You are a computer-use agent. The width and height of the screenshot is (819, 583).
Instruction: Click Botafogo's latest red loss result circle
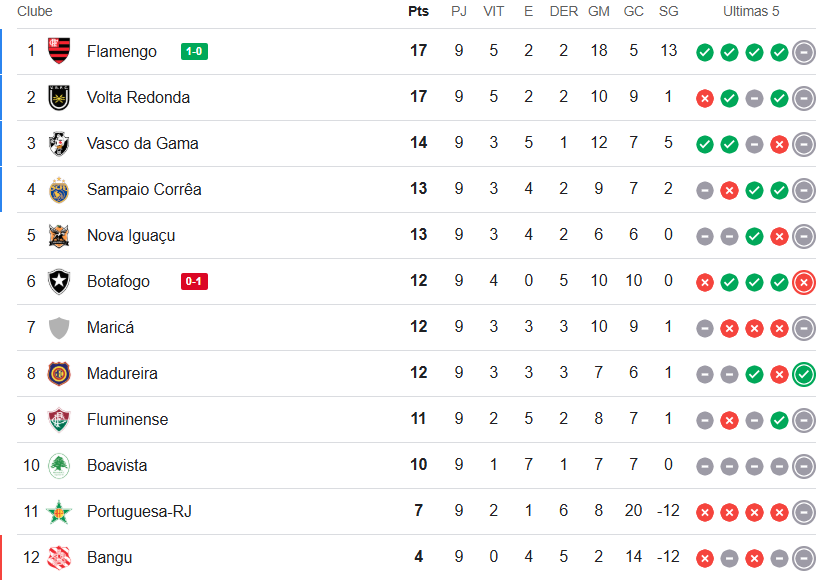803,283
